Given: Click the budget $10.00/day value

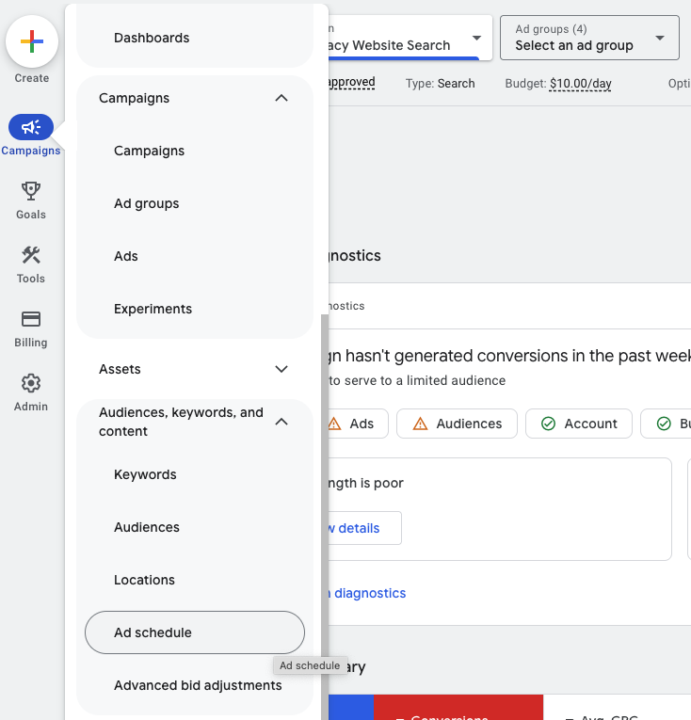Looking at the screenshot, I should pyautogui.click(x=580, y=84).
